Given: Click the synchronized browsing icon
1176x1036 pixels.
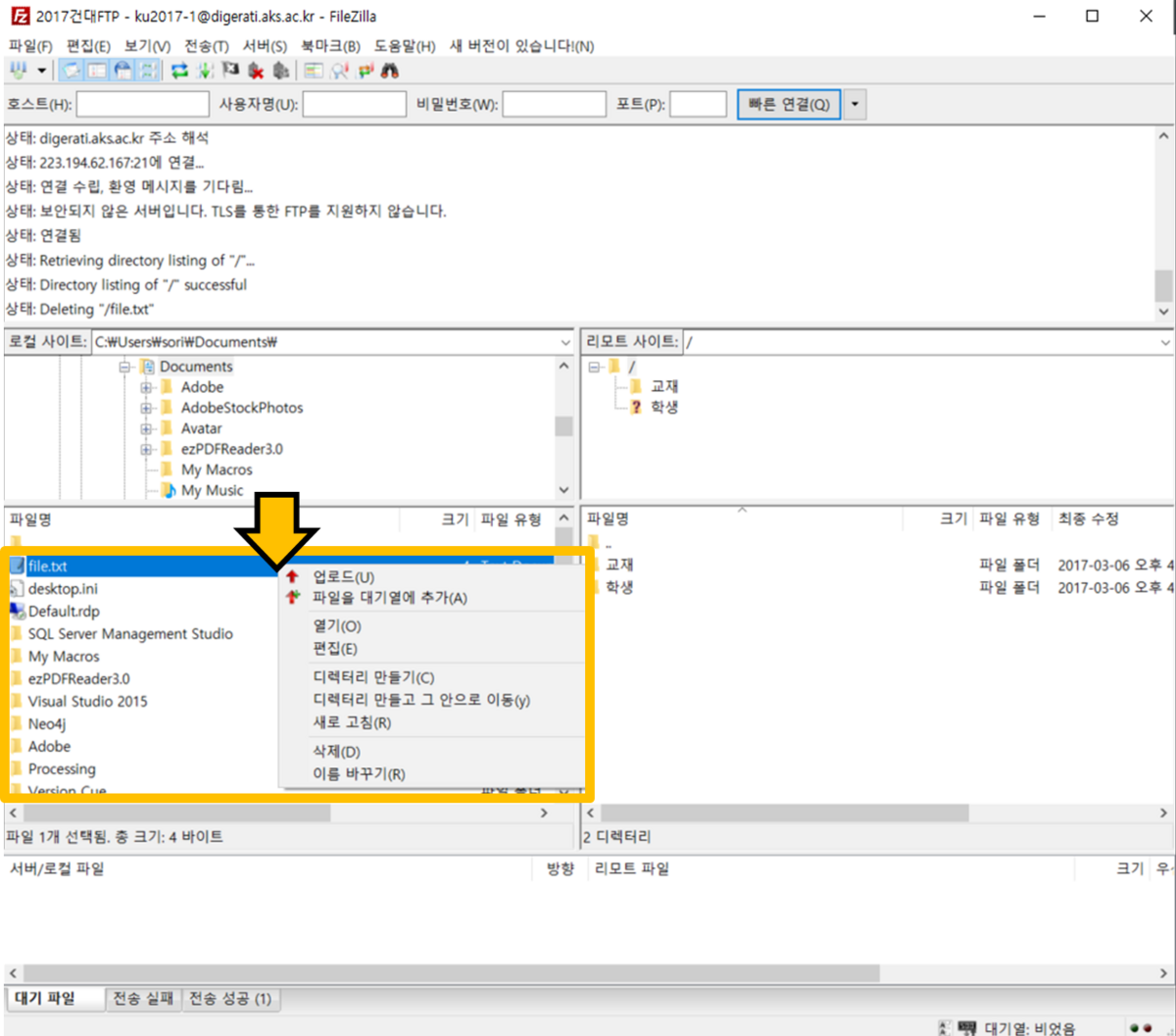Looking at the screenshot, I should pos(366,71).
